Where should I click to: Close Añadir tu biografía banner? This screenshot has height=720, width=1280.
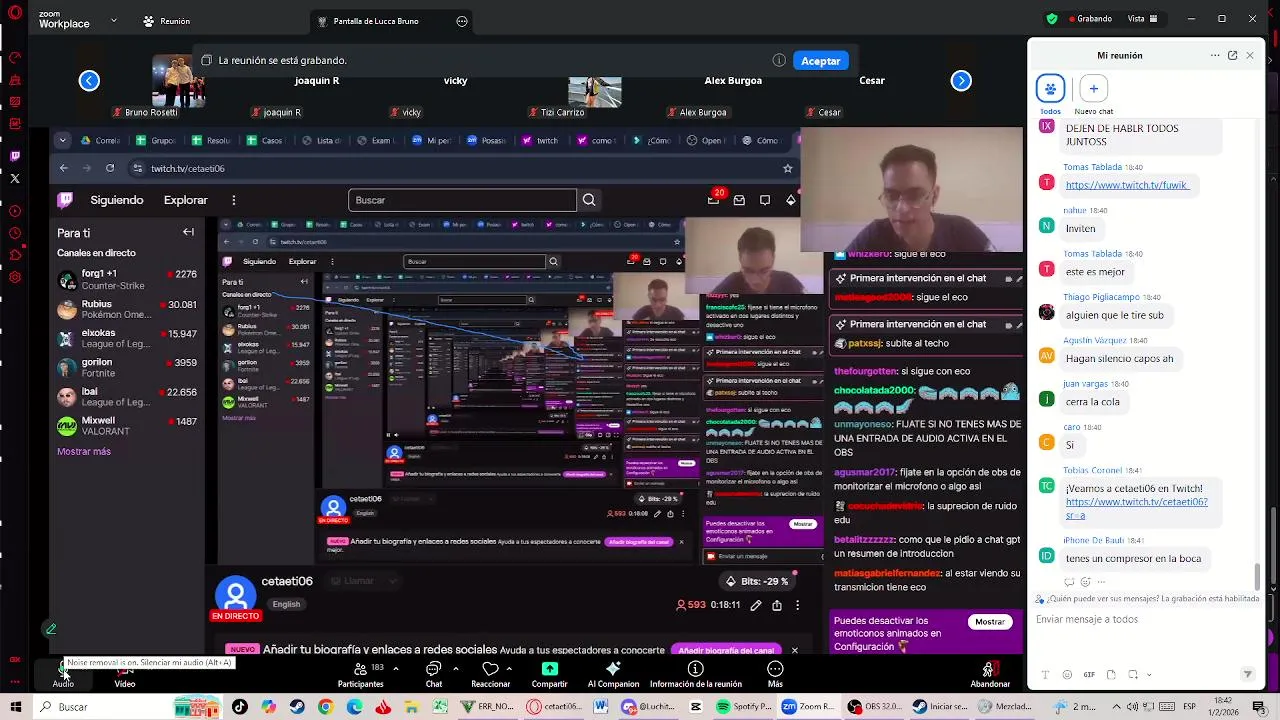pos(795,650)
